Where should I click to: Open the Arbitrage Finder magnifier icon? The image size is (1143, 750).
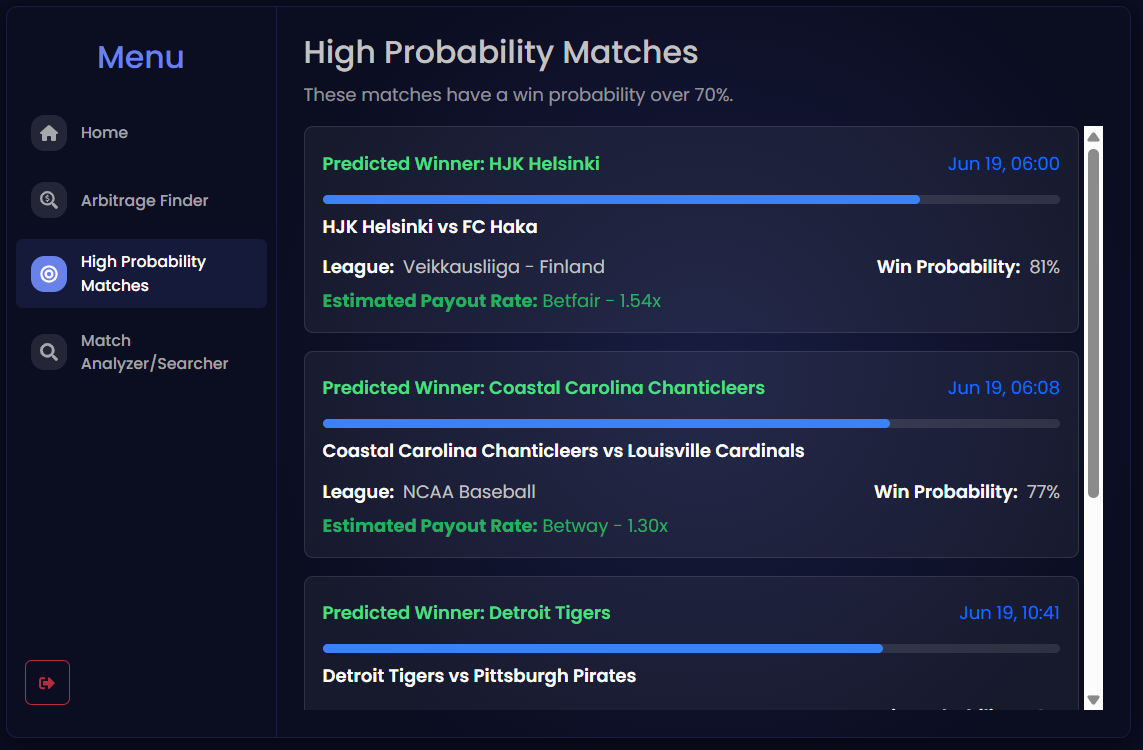[x=49, y=200]
